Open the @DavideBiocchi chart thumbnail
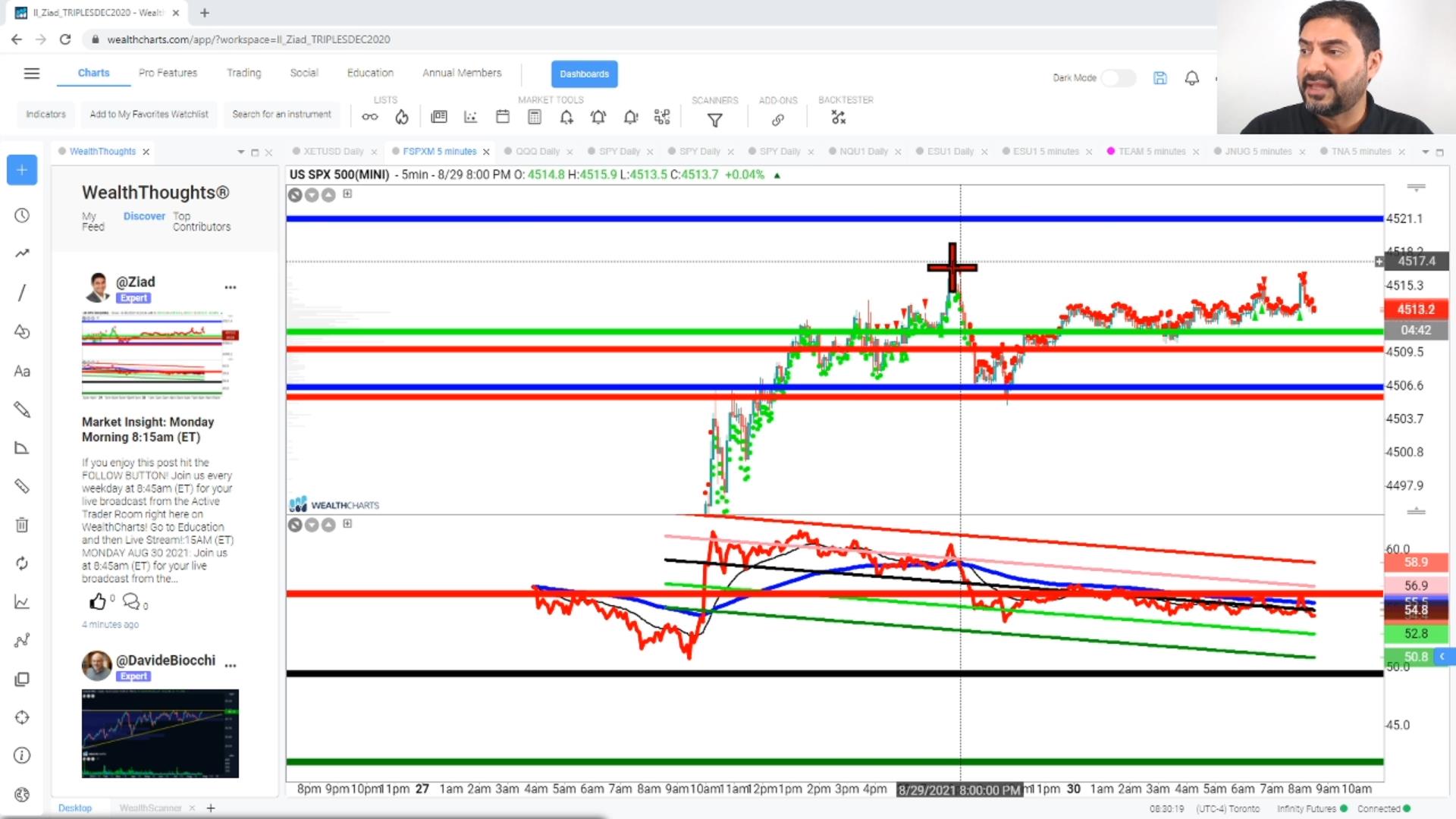1456x819 pixels. point(160,733)
